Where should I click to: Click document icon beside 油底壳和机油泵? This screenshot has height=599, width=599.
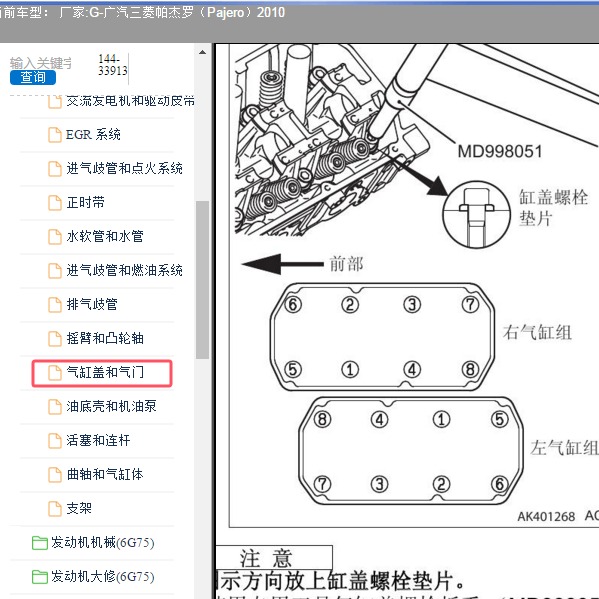(55, 407)
